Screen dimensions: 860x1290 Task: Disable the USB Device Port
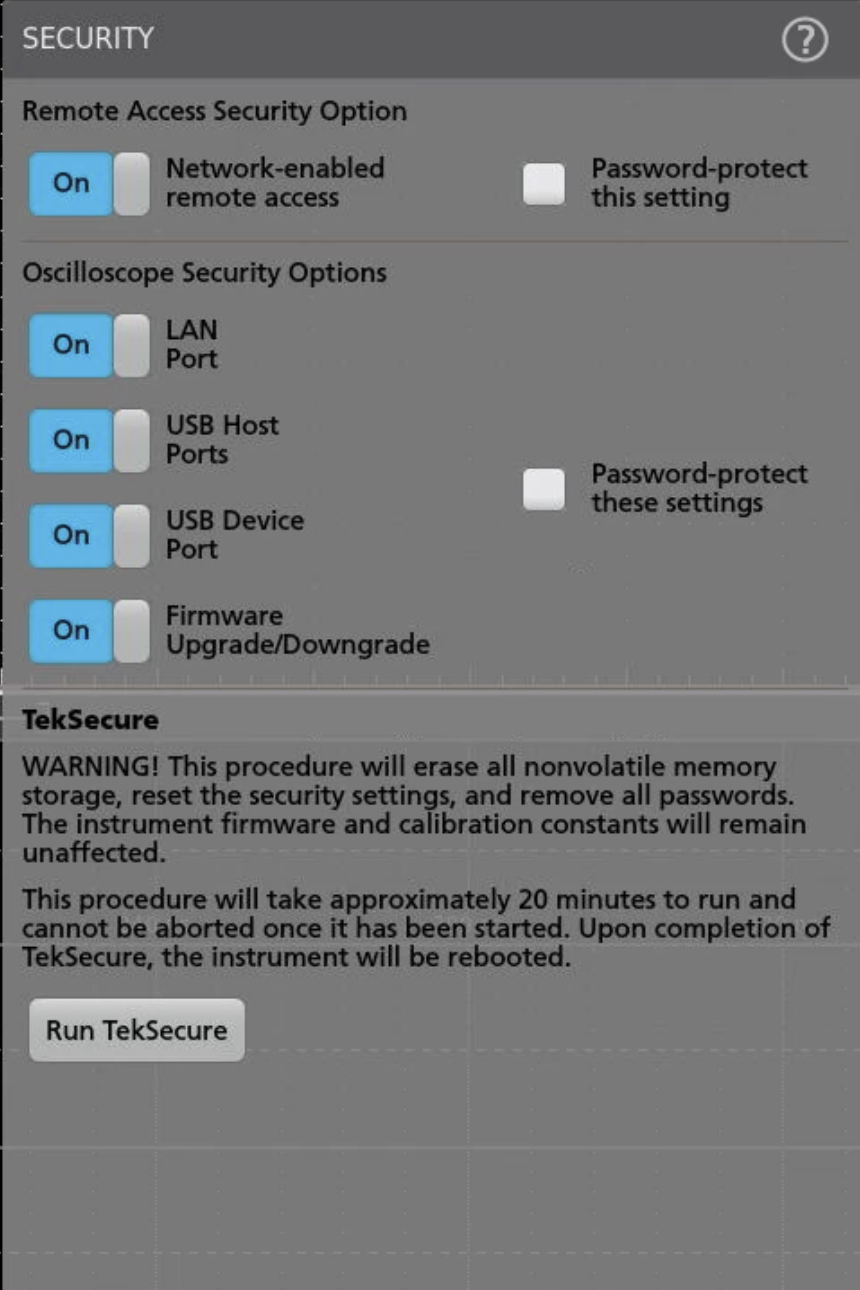87,534
